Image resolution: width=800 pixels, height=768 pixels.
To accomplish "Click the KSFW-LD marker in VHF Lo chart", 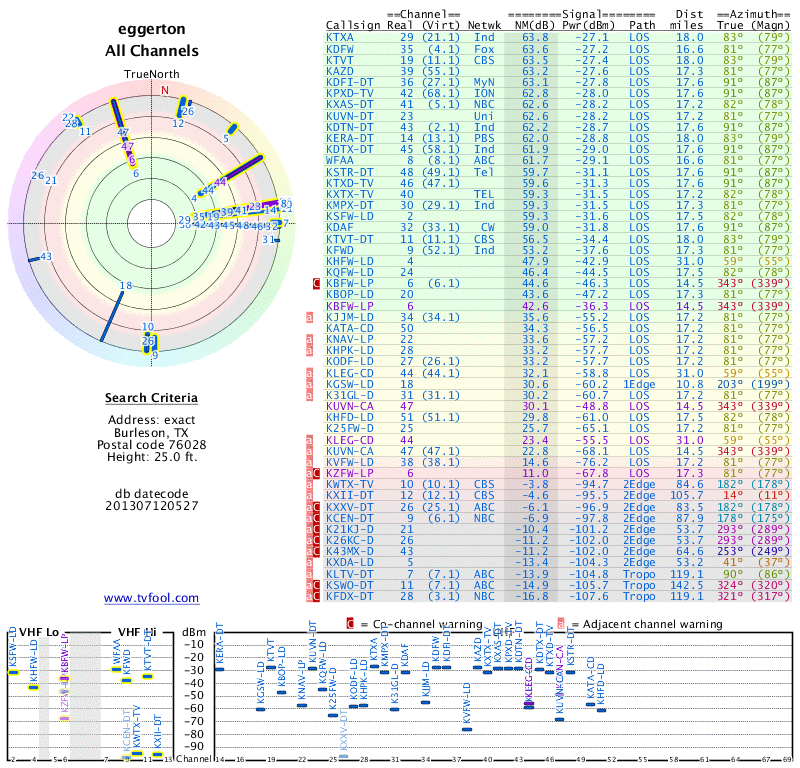I will 14,672.
